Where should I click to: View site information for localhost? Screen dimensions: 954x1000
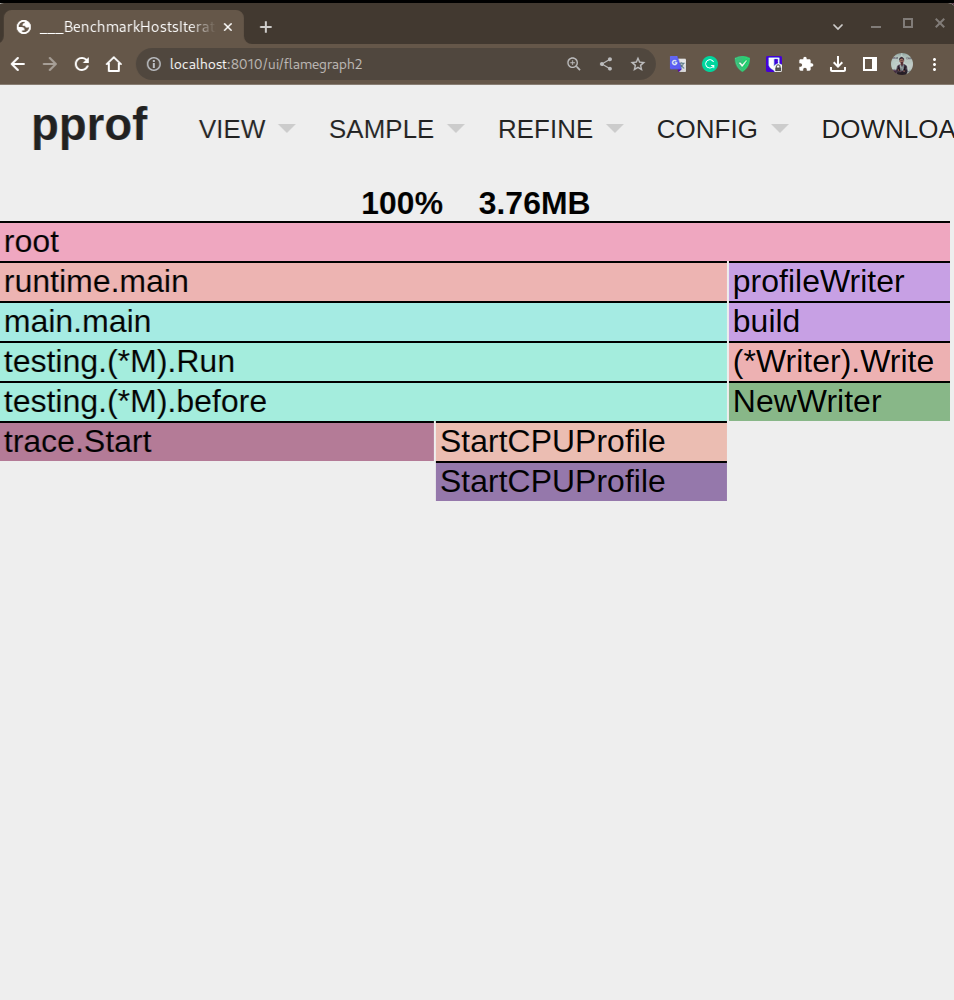click(x=154, y=64)
